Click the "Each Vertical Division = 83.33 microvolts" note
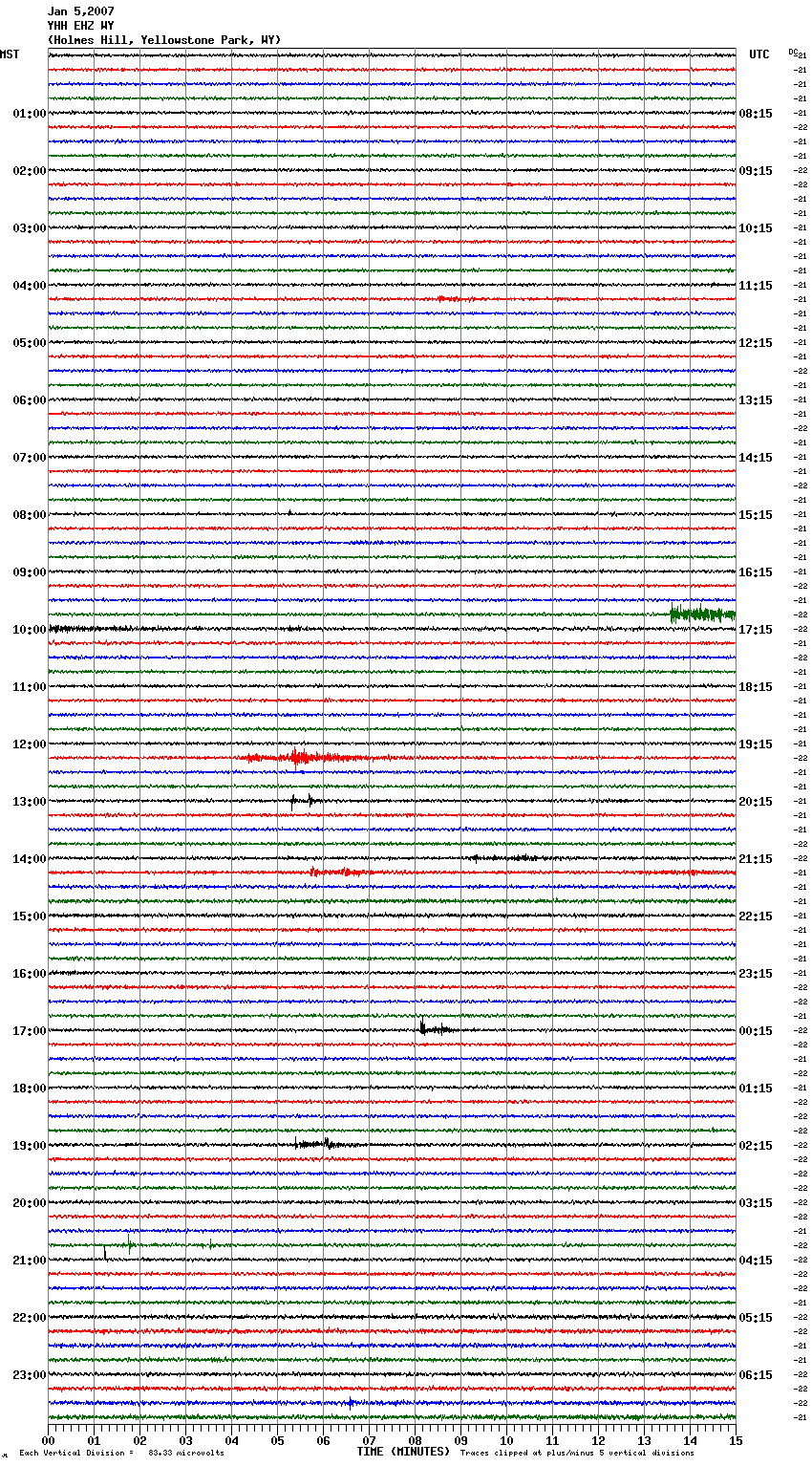This screenshot has height=1466, width=812. [121, 1454]
